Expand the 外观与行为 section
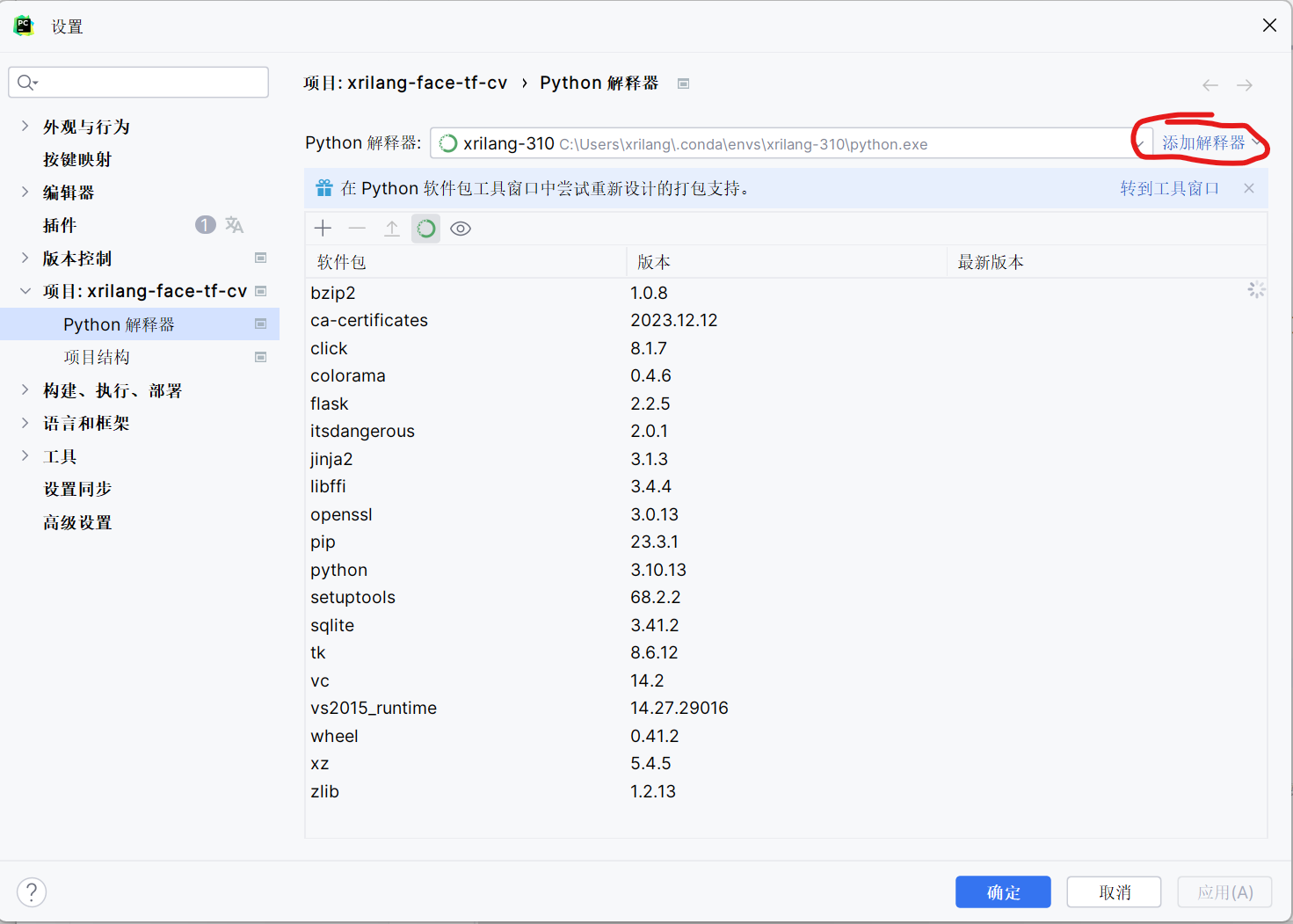 click(x=25, y=127)
